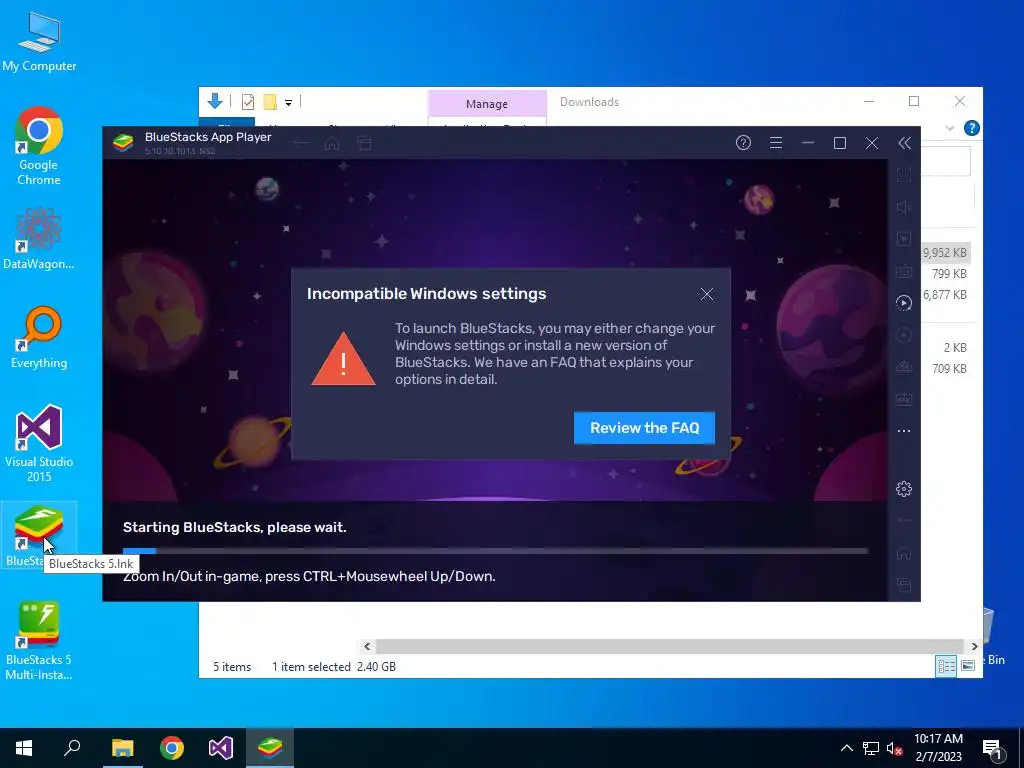Click Explorer horizontal scrollbar right arrow
This screenshot has width=1024, height=768.
[x=974, y=646]
